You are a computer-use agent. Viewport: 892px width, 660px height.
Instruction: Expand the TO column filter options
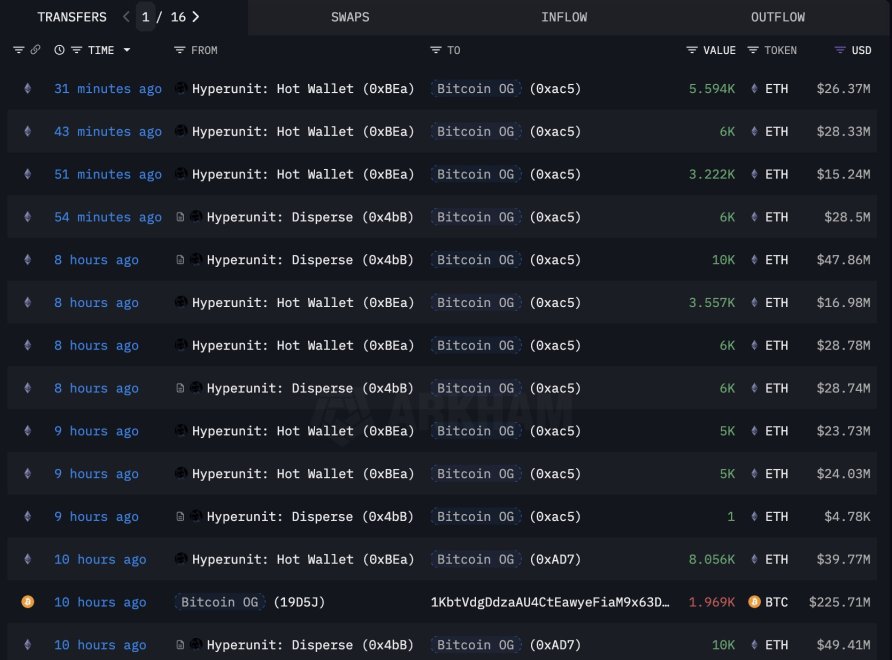pyautogui.click(x=435, y=50)
